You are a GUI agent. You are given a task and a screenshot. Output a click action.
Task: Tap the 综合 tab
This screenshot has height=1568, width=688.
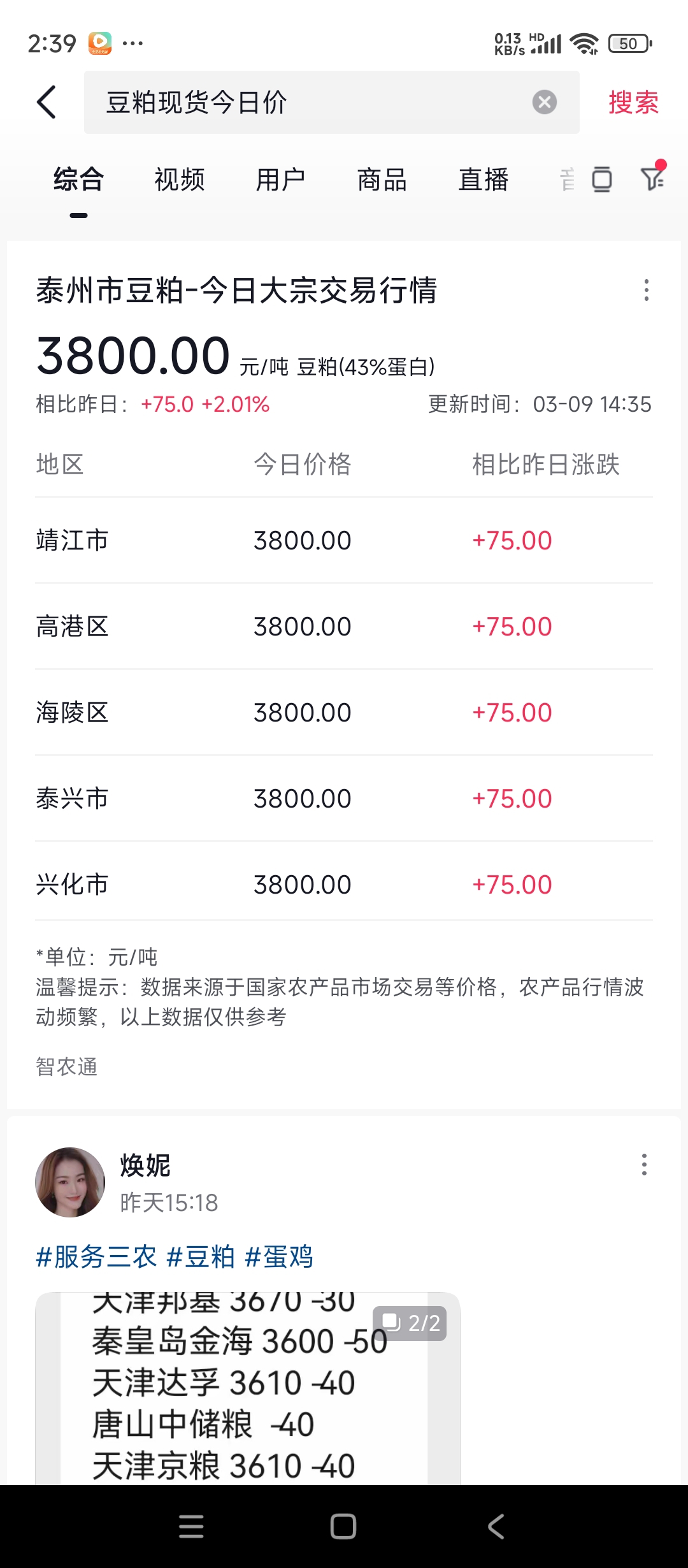(x=78, y=180)
